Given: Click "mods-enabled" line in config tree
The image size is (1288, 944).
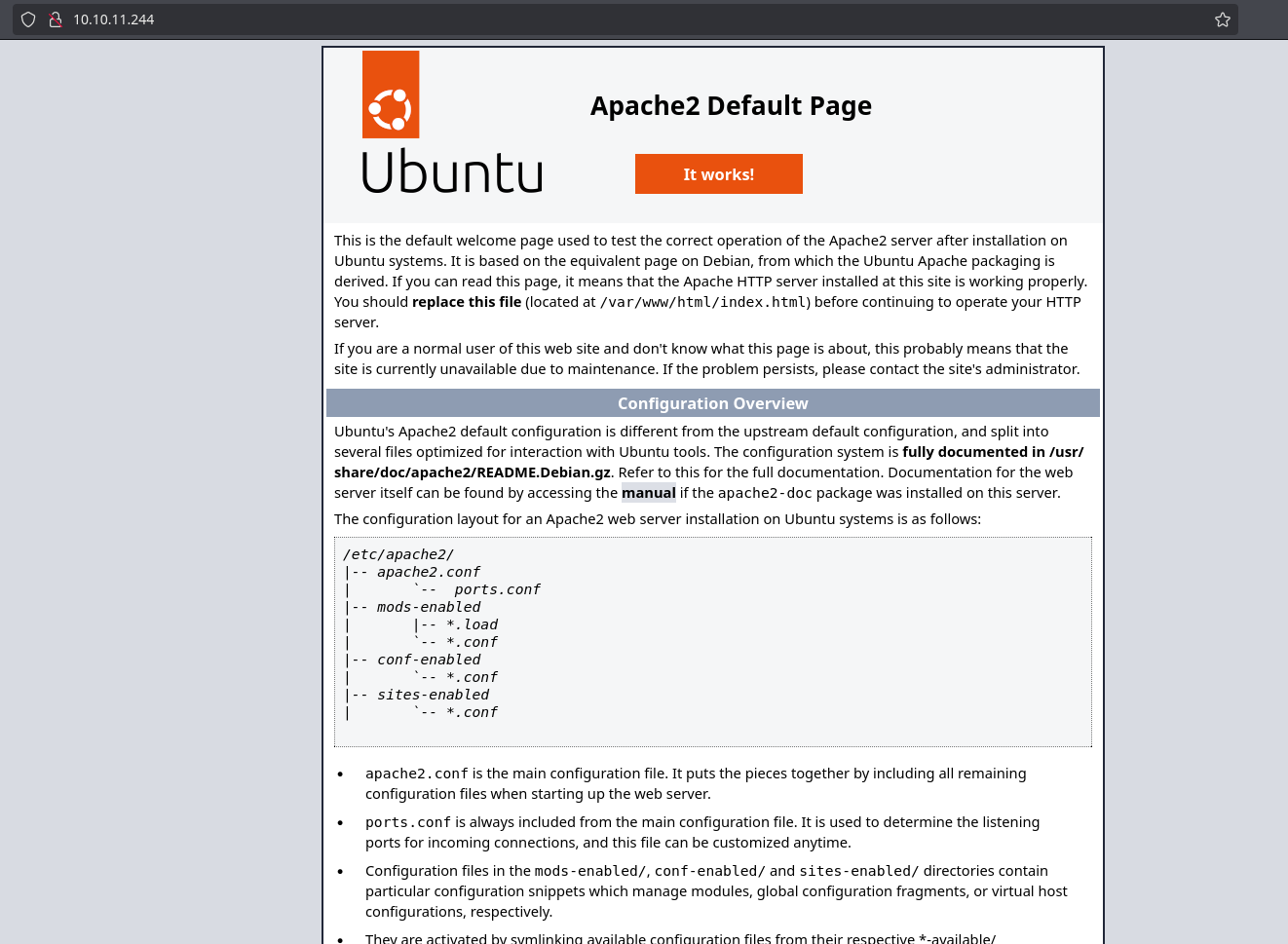Looking at the screenshot, I should point(429,607).
